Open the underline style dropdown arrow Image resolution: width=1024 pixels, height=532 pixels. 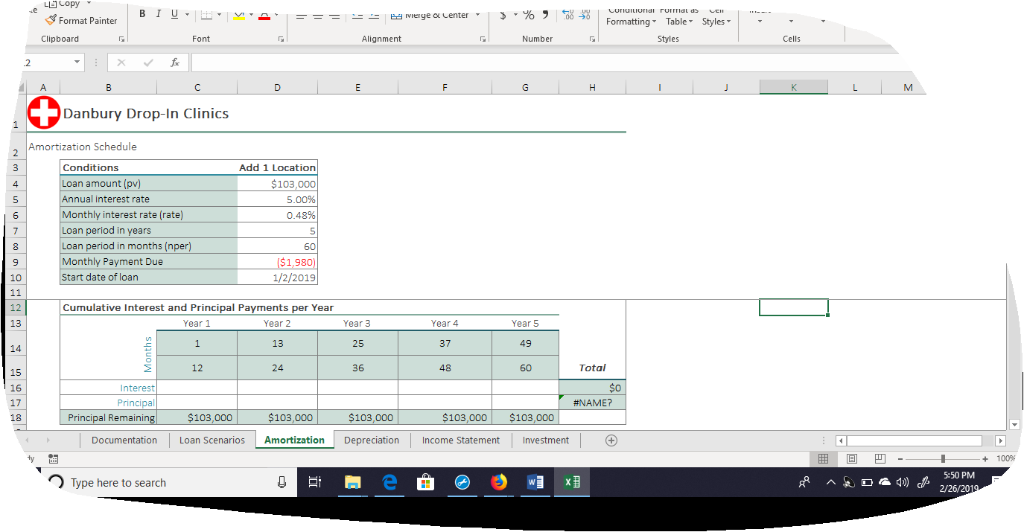187,14
